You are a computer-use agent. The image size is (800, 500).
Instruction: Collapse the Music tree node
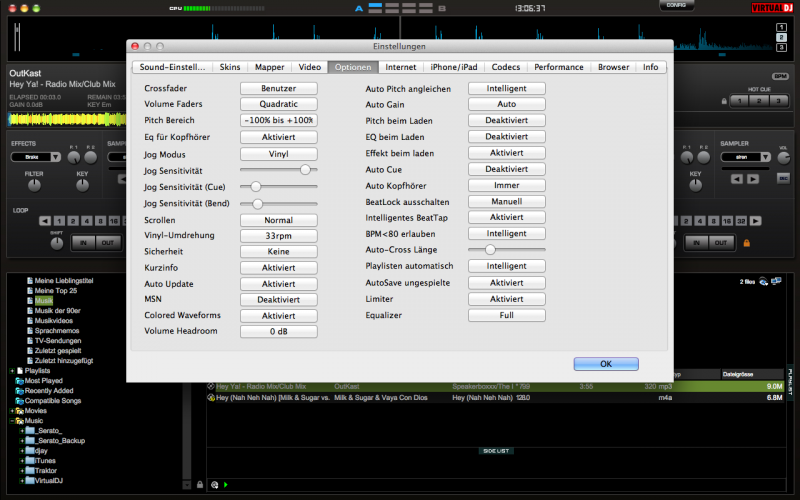(x=12, y=421)
